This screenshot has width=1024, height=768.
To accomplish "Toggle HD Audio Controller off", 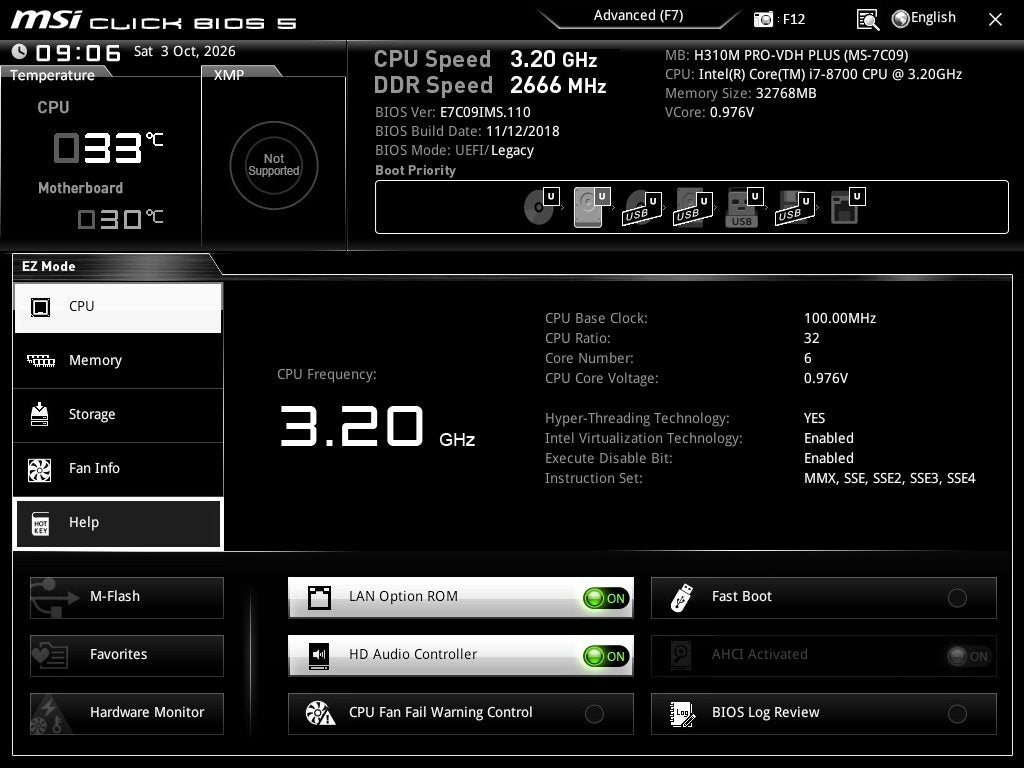I will [x=606, y=656].
